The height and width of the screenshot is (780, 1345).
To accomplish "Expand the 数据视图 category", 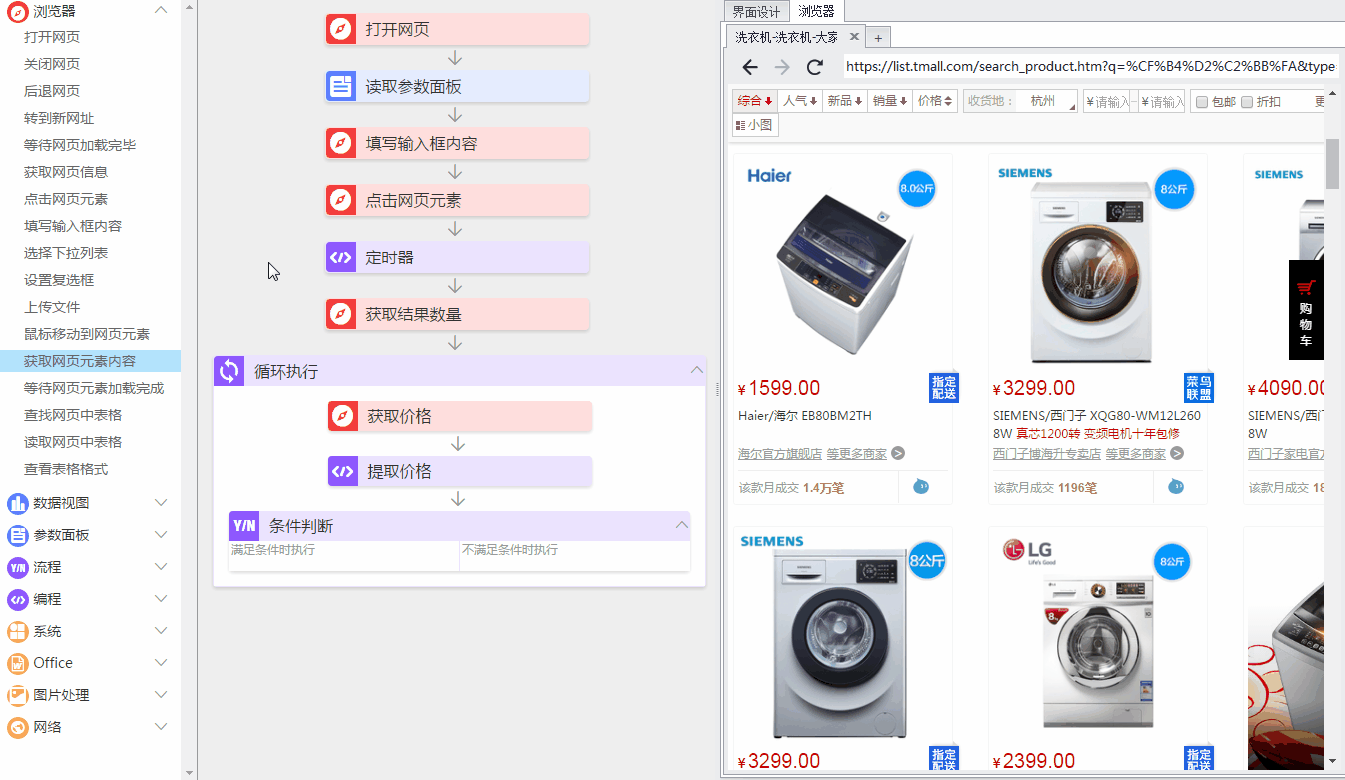I will [161, 503].
